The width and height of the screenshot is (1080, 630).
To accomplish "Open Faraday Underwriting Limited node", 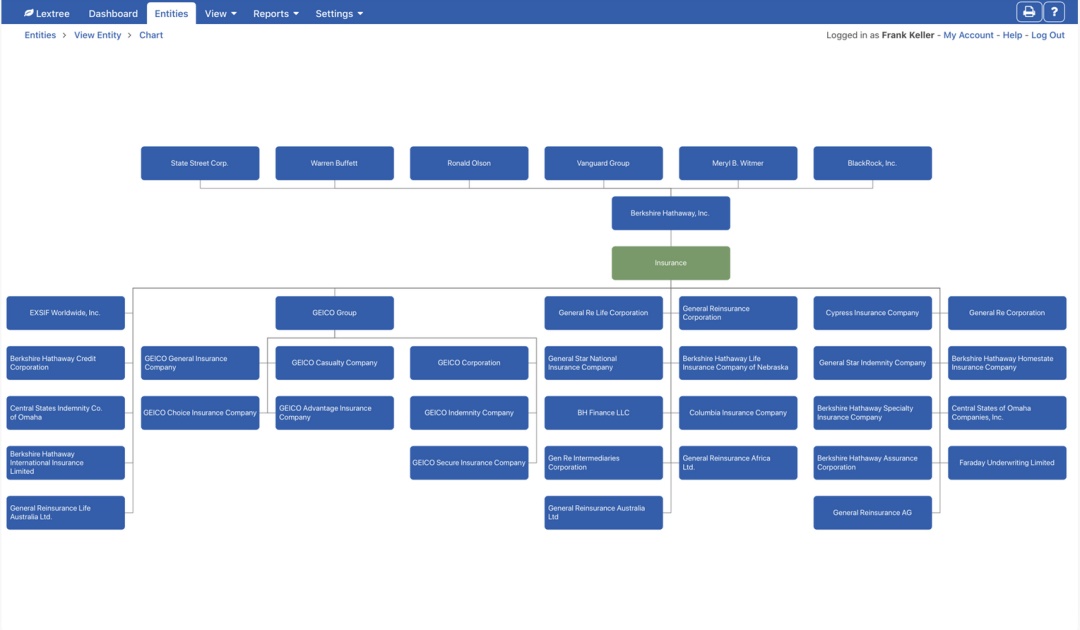I will point(1007,463).
